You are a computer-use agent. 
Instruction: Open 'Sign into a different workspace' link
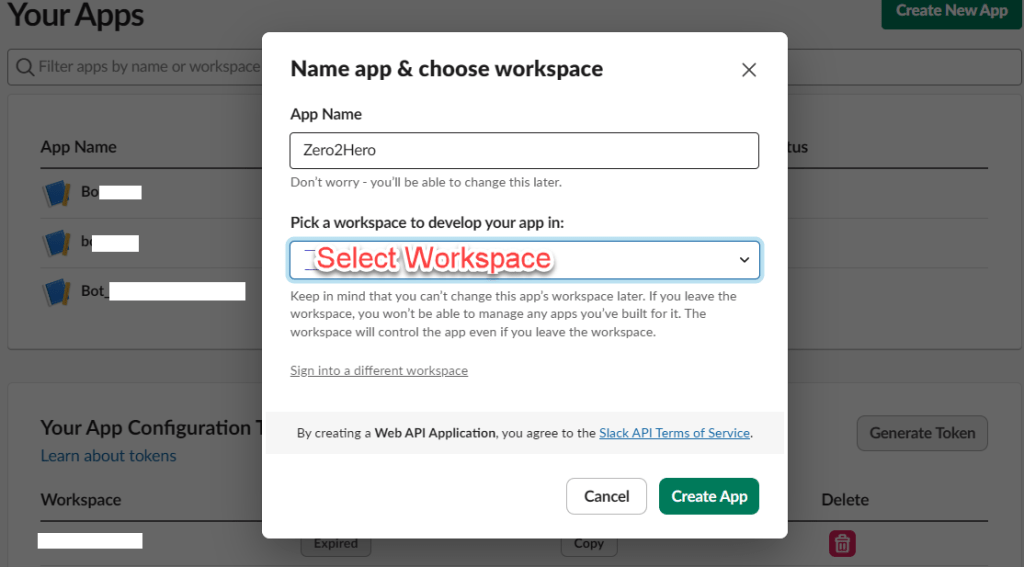pos(378,371)
